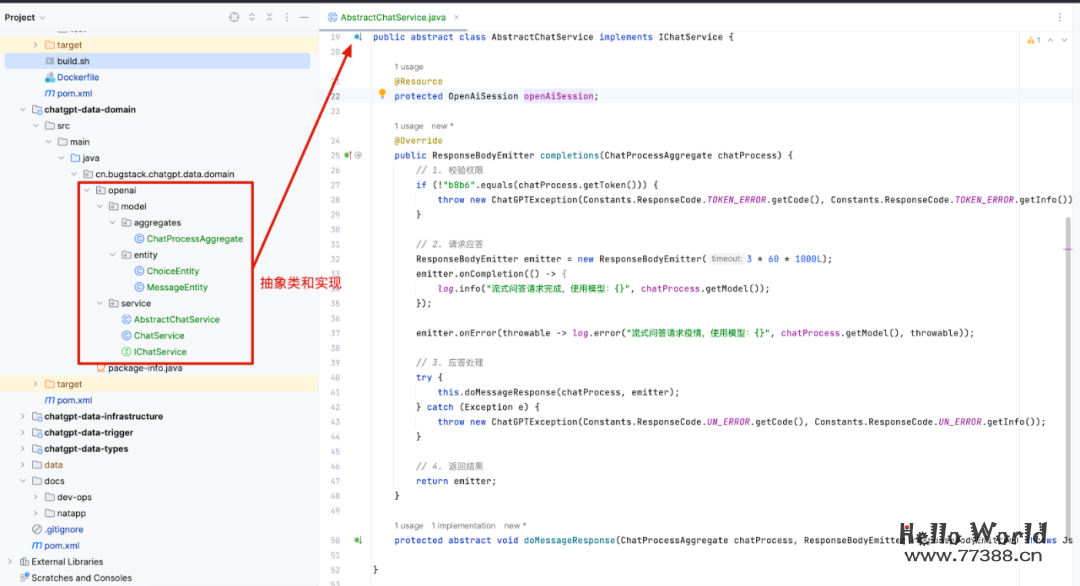
Task: Open the editor options kebab menu top right
Action: [1059, 15]
